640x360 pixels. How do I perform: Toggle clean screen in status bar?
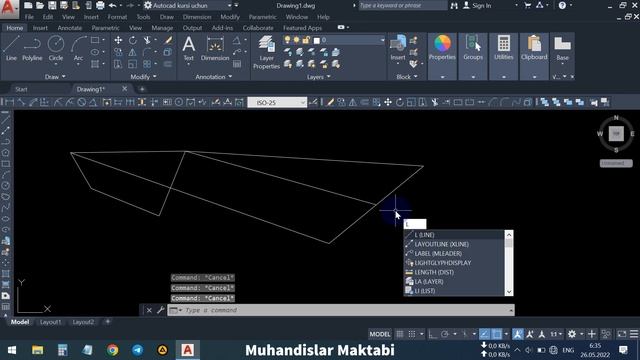point(621,334)
